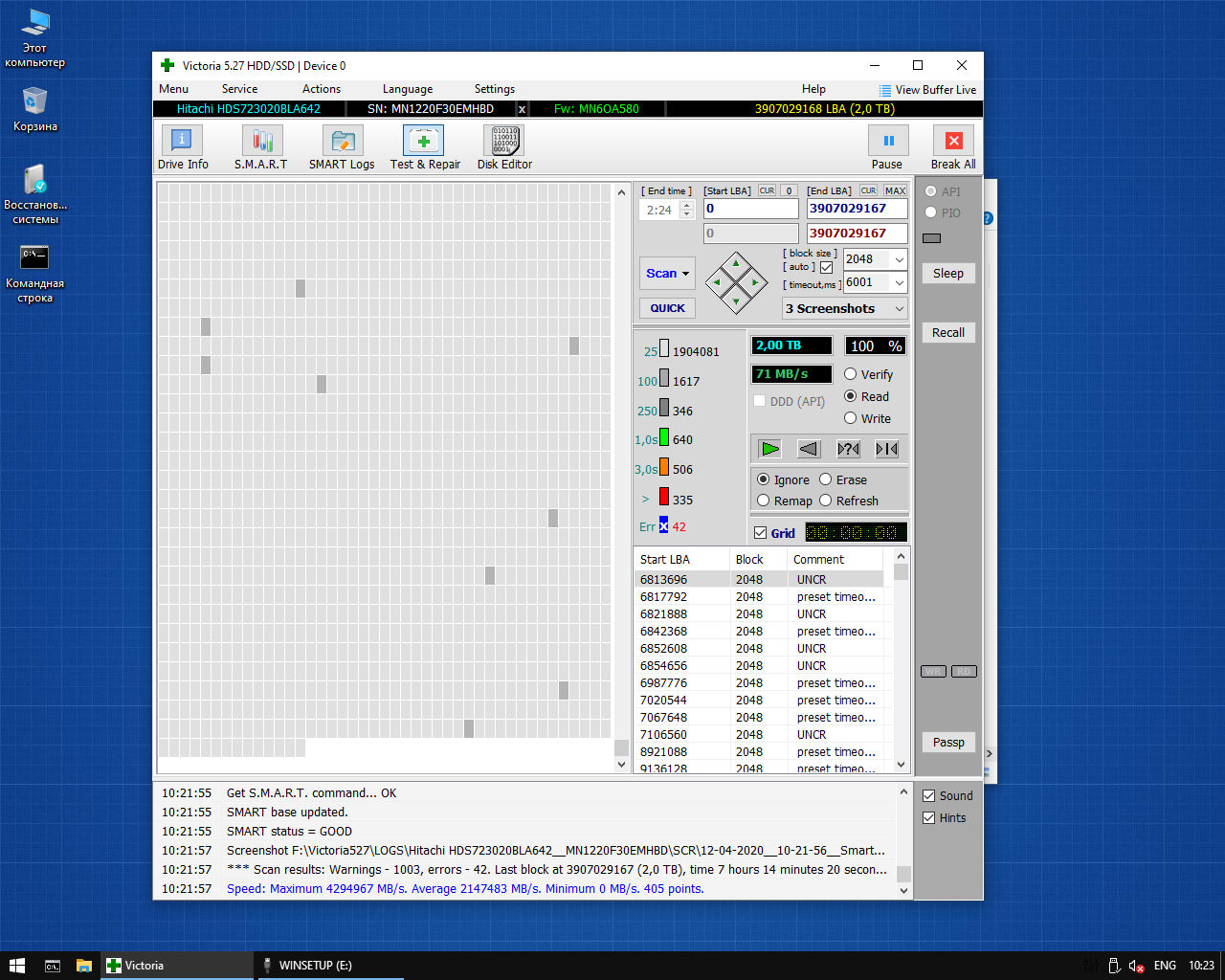Click the taskbar volume muted icon
Viewport: 1225px width, 980px height.
tap(1137, 966)
